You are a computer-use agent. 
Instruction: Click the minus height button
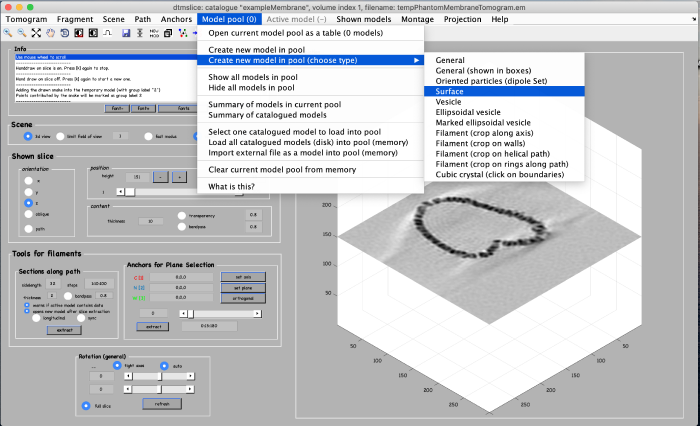(160, 177)
